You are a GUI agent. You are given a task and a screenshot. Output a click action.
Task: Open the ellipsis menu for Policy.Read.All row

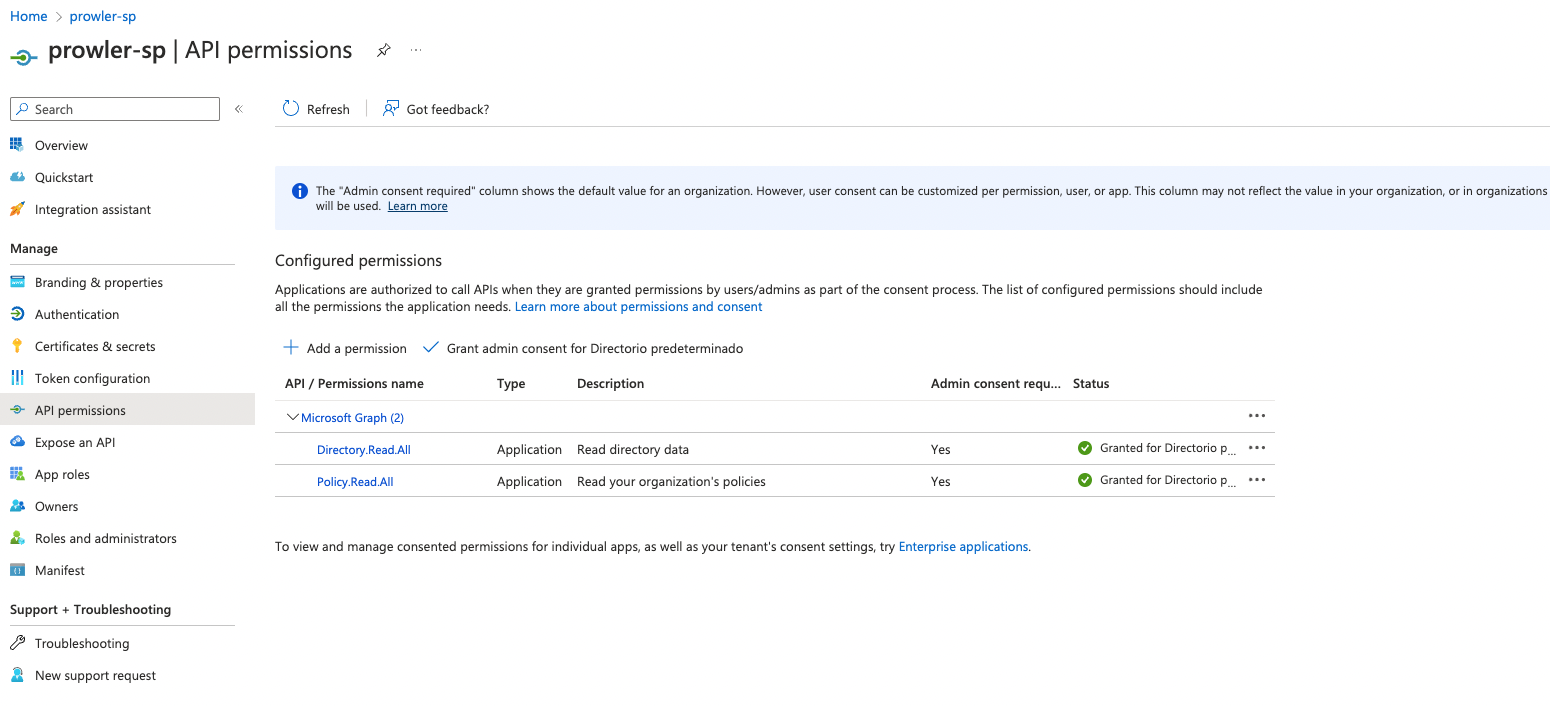[x=1256, y=480]
